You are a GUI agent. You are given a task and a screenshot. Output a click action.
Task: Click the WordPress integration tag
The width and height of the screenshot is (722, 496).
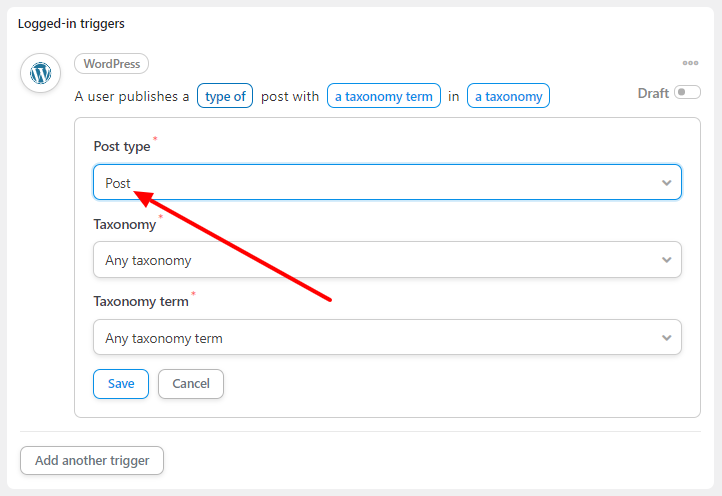click(x=111, y=64)
